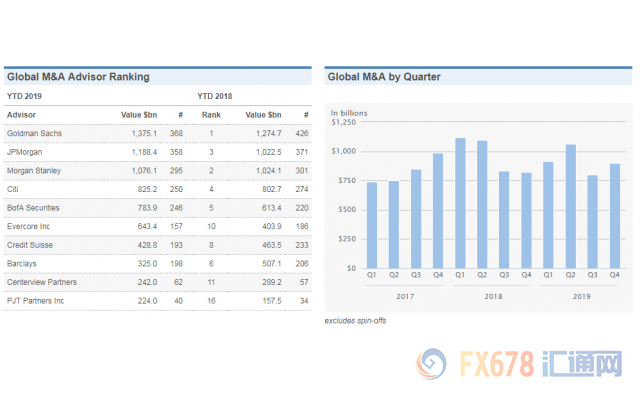The image size is (640, 400).
Task: Select the Barclays row name
Action: point(22,264)
